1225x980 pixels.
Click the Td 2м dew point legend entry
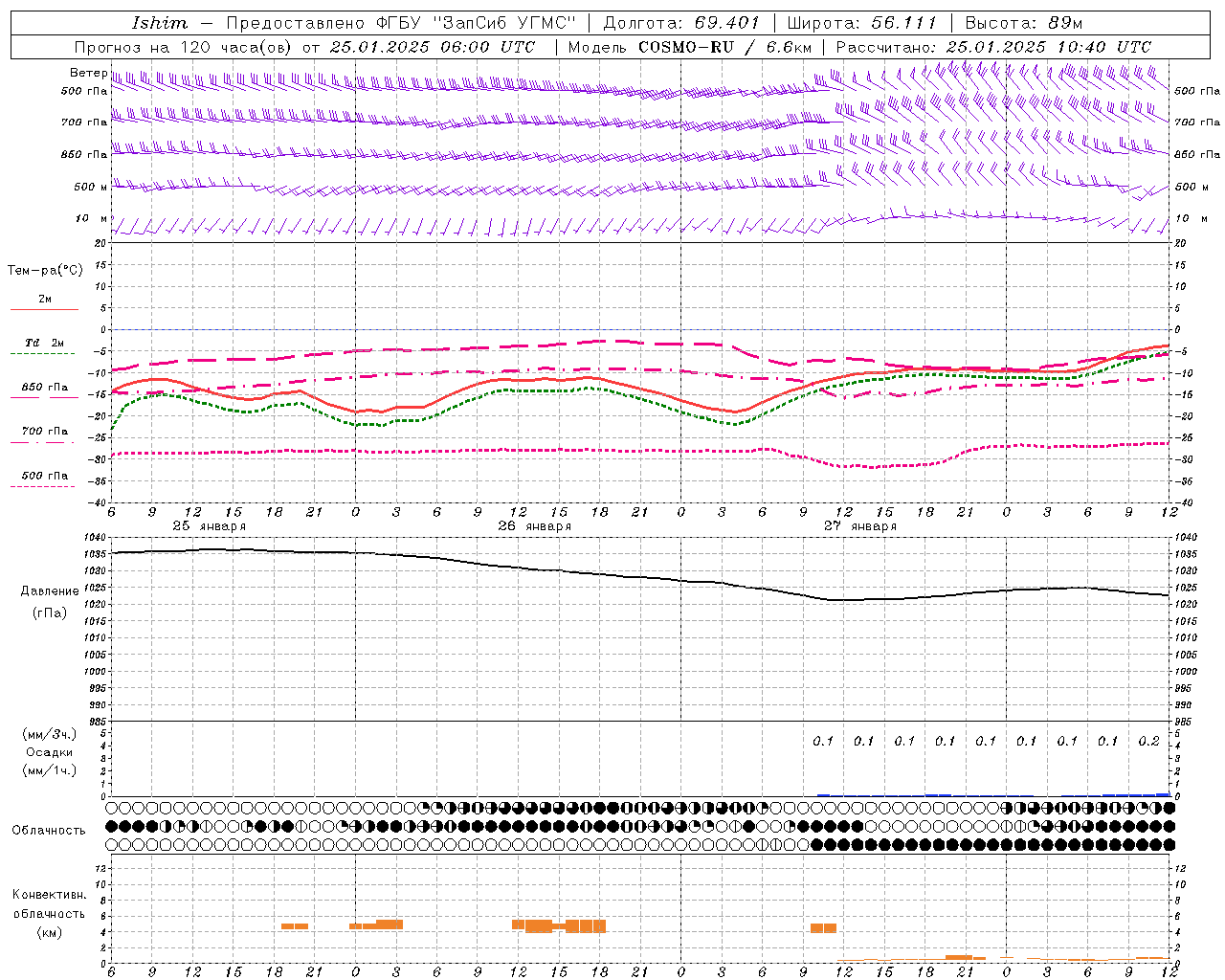point(45,343)
